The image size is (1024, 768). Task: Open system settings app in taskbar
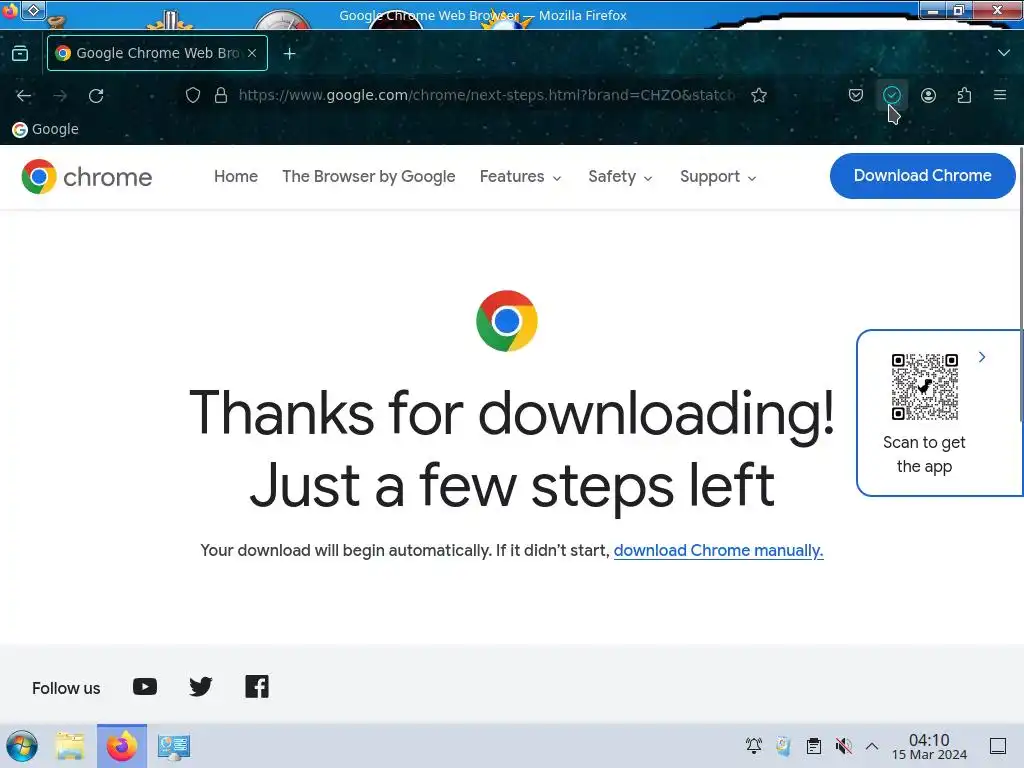click(x=173, y=746)
